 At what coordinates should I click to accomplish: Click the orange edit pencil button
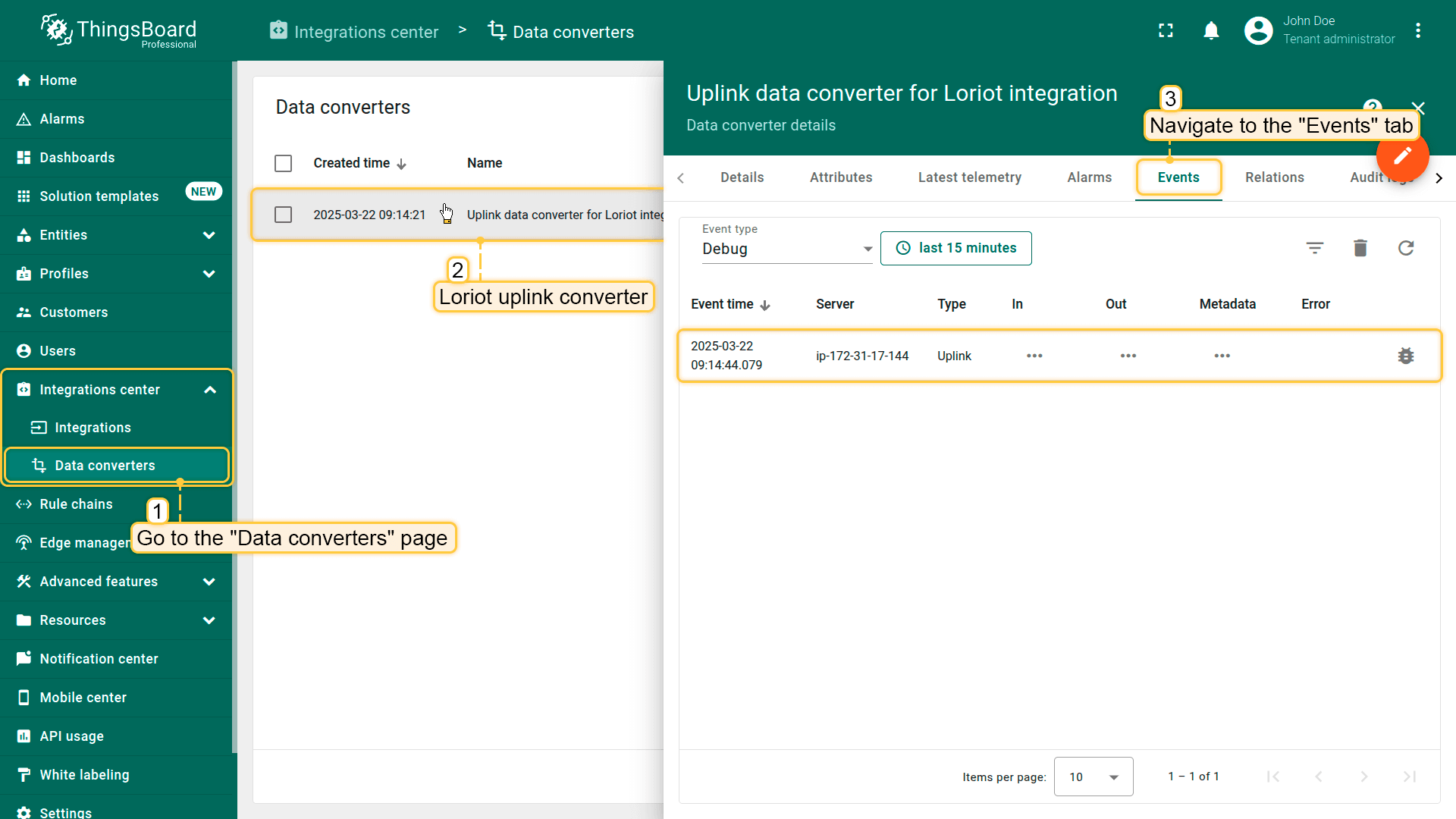[x=1402, y=155]
